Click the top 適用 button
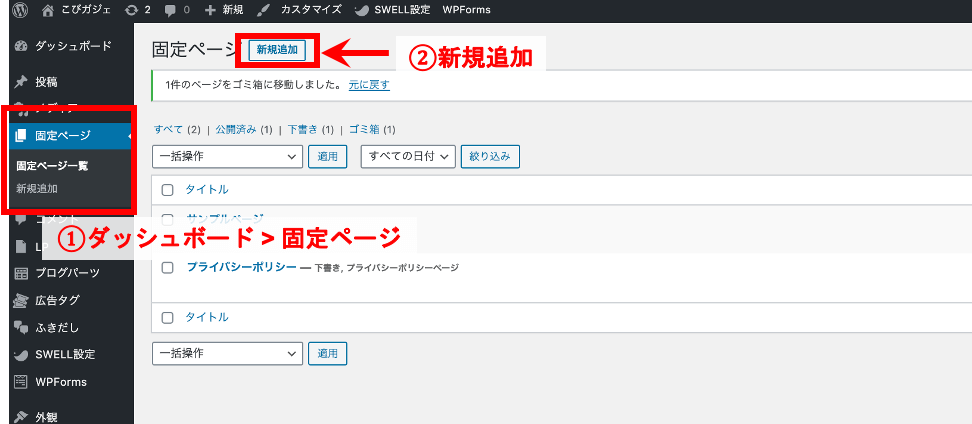Screen dimensions: 972x424 click(x=327, y=157)
